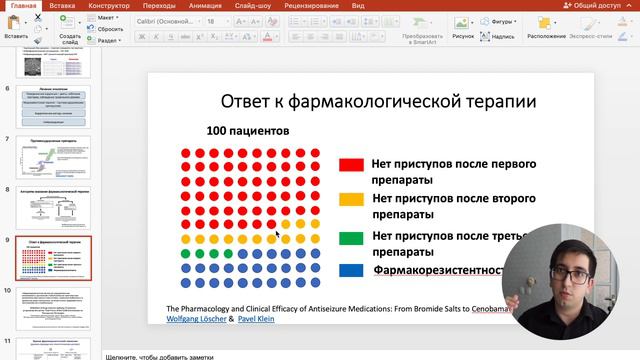Click the slide title 'Ответ к фармакологической терапии'

(378, 101)
